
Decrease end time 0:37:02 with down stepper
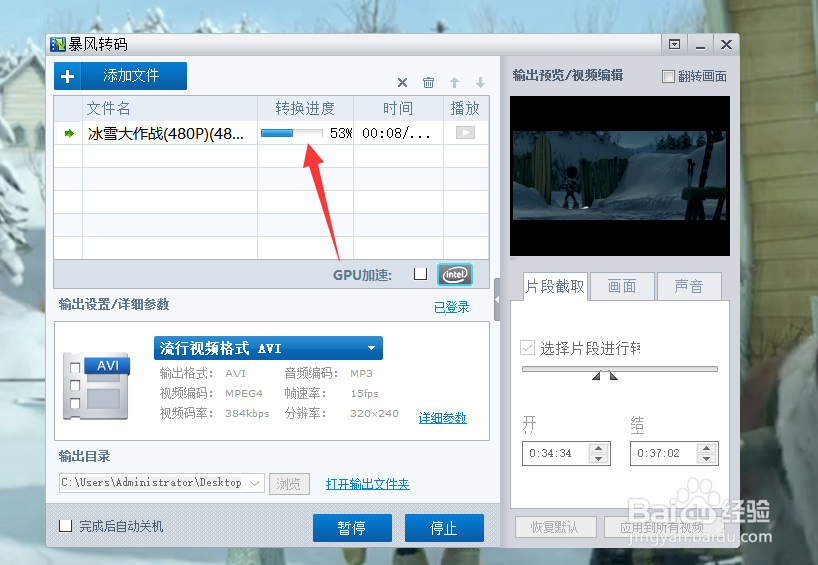coord(706,459)
